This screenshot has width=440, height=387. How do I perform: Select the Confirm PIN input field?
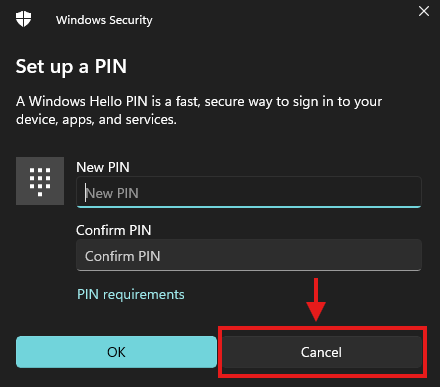coord(249,255)
